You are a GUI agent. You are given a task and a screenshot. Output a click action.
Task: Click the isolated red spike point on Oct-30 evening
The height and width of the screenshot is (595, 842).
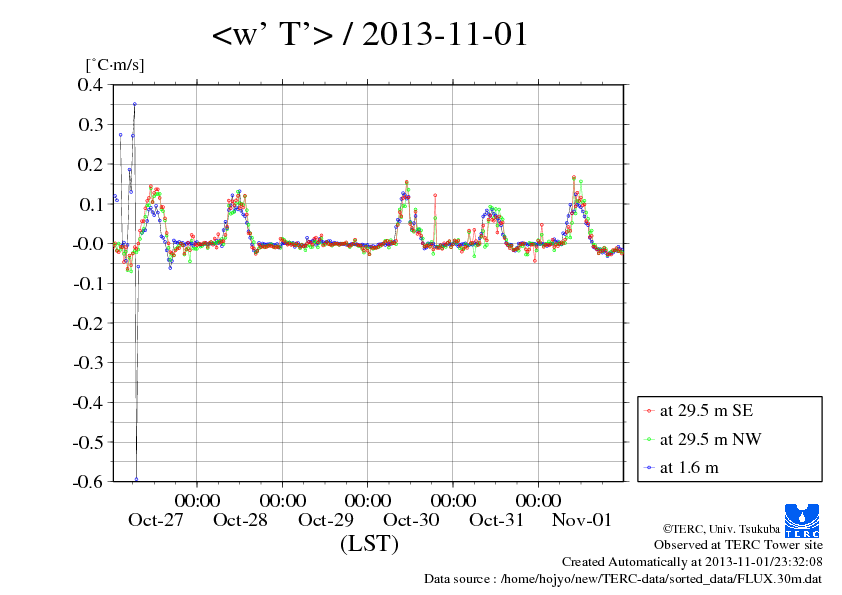pyautogui.click(x=435, y=195)
